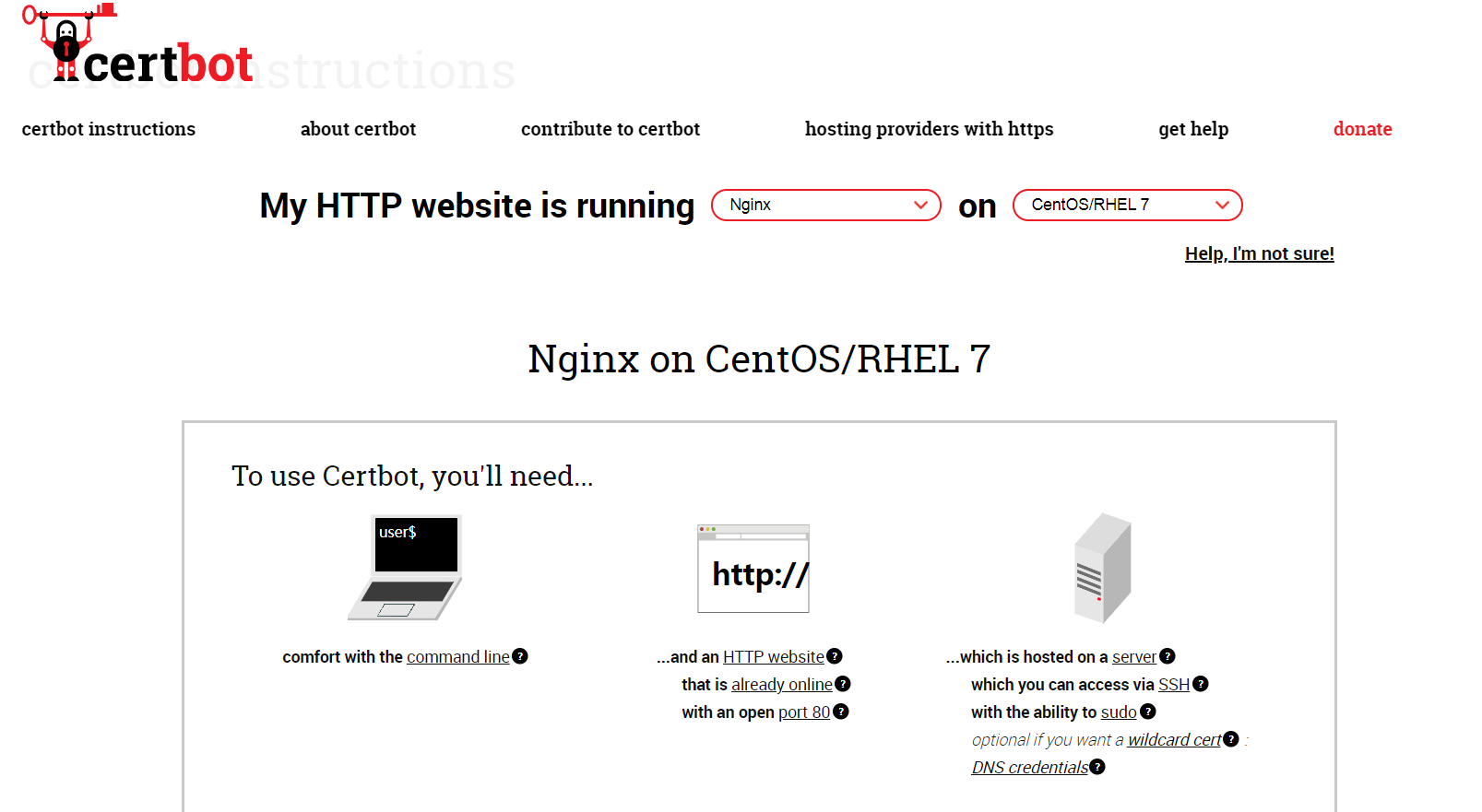This screenshot has height=812, width=1482.
Task: Click the Certbot logo
Action: point(138,48)
